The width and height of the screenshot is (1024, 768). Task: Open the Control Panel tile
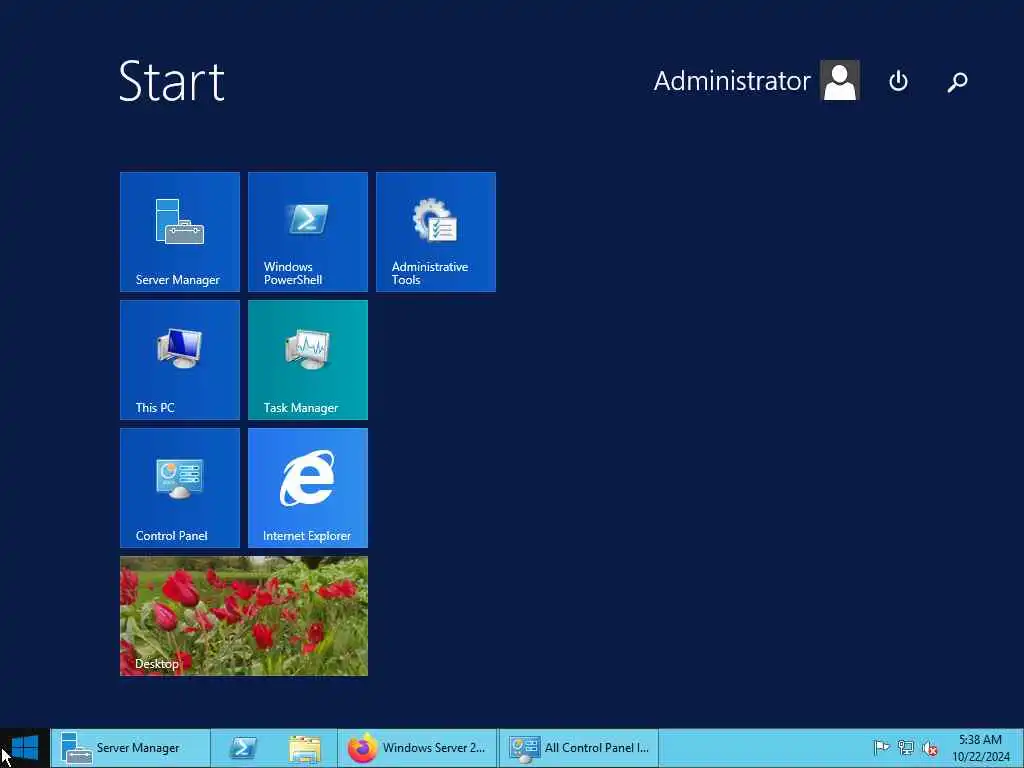(180, 488)
